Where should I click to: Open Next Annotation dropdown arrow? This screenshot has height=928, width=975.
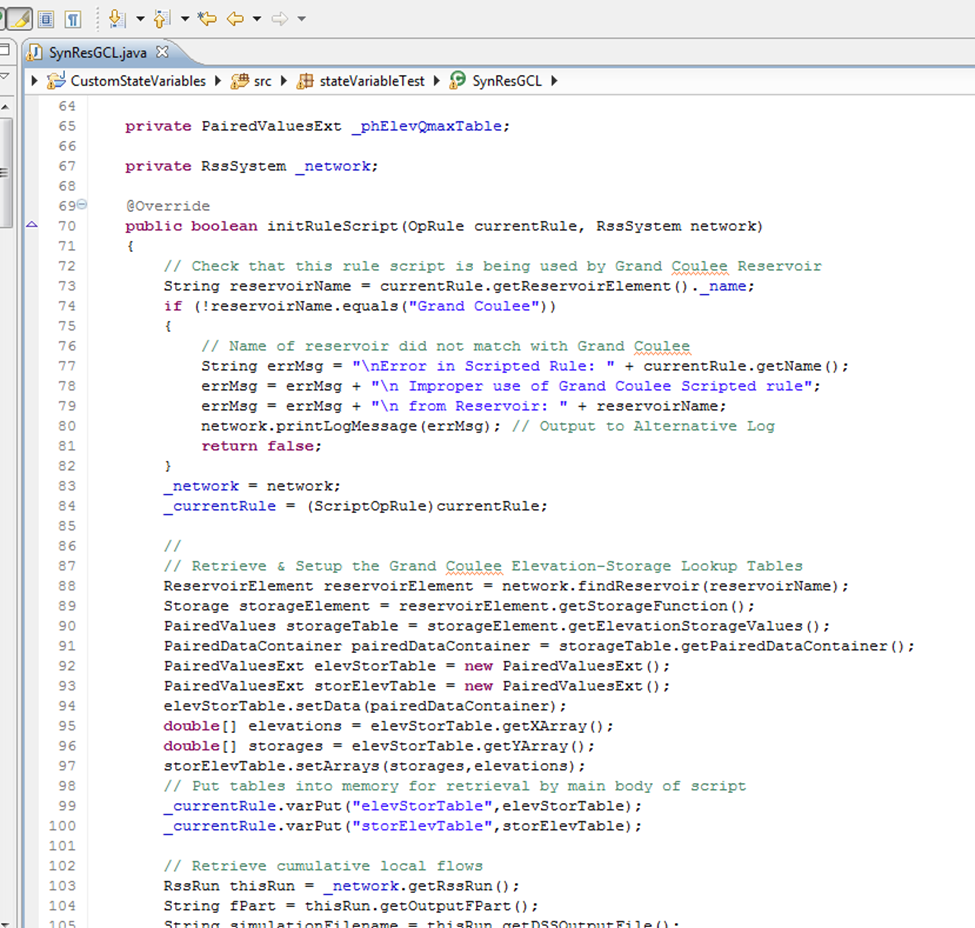point(141,19)
